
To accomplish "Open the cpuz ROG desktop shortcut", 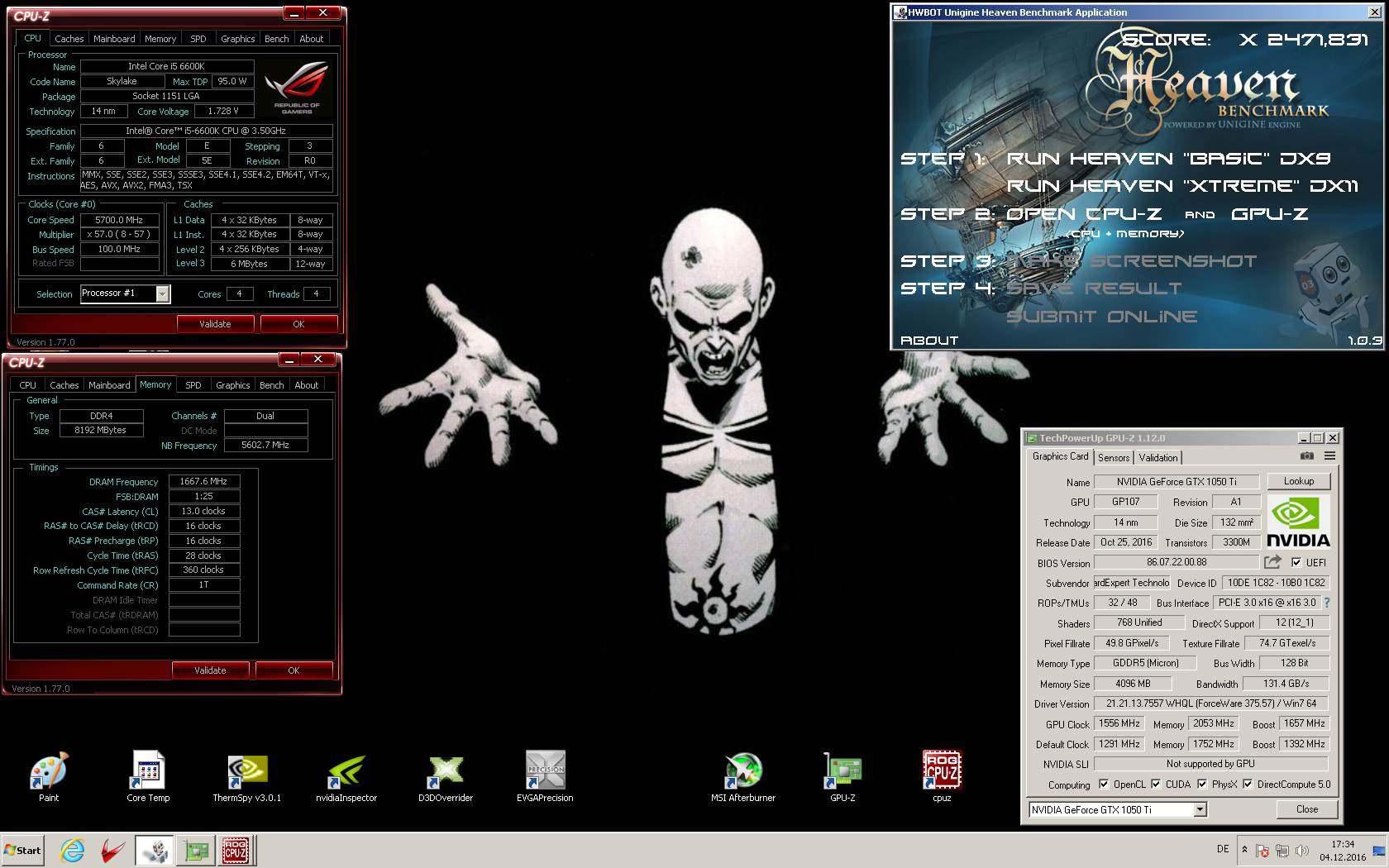I will [942, 776].
